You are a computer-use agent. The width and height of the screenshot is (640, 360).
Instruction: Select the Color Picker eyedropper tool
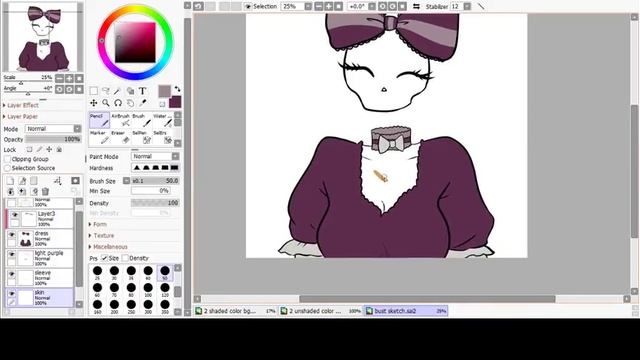pyautogui.click(x=142, y=103)
